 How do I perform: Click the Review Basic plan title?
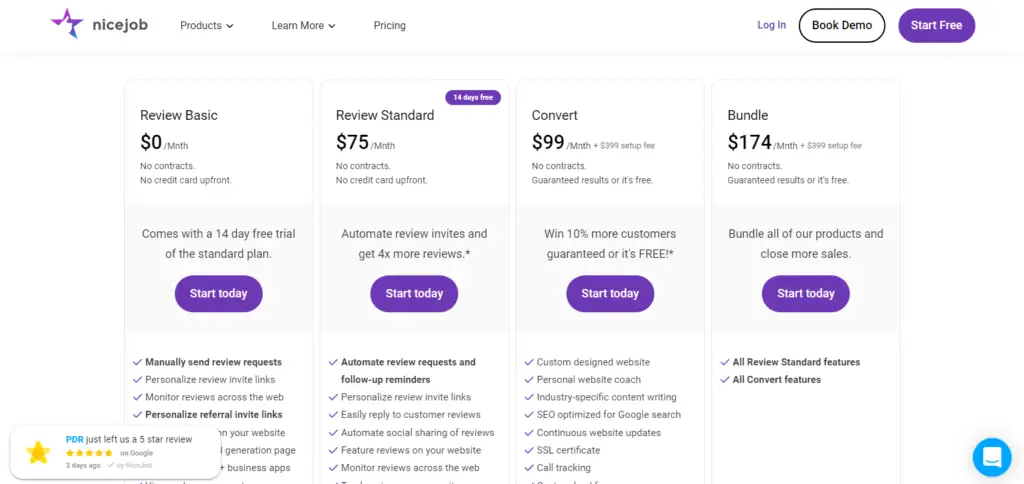pyautogui.click(x=179, y=116)
